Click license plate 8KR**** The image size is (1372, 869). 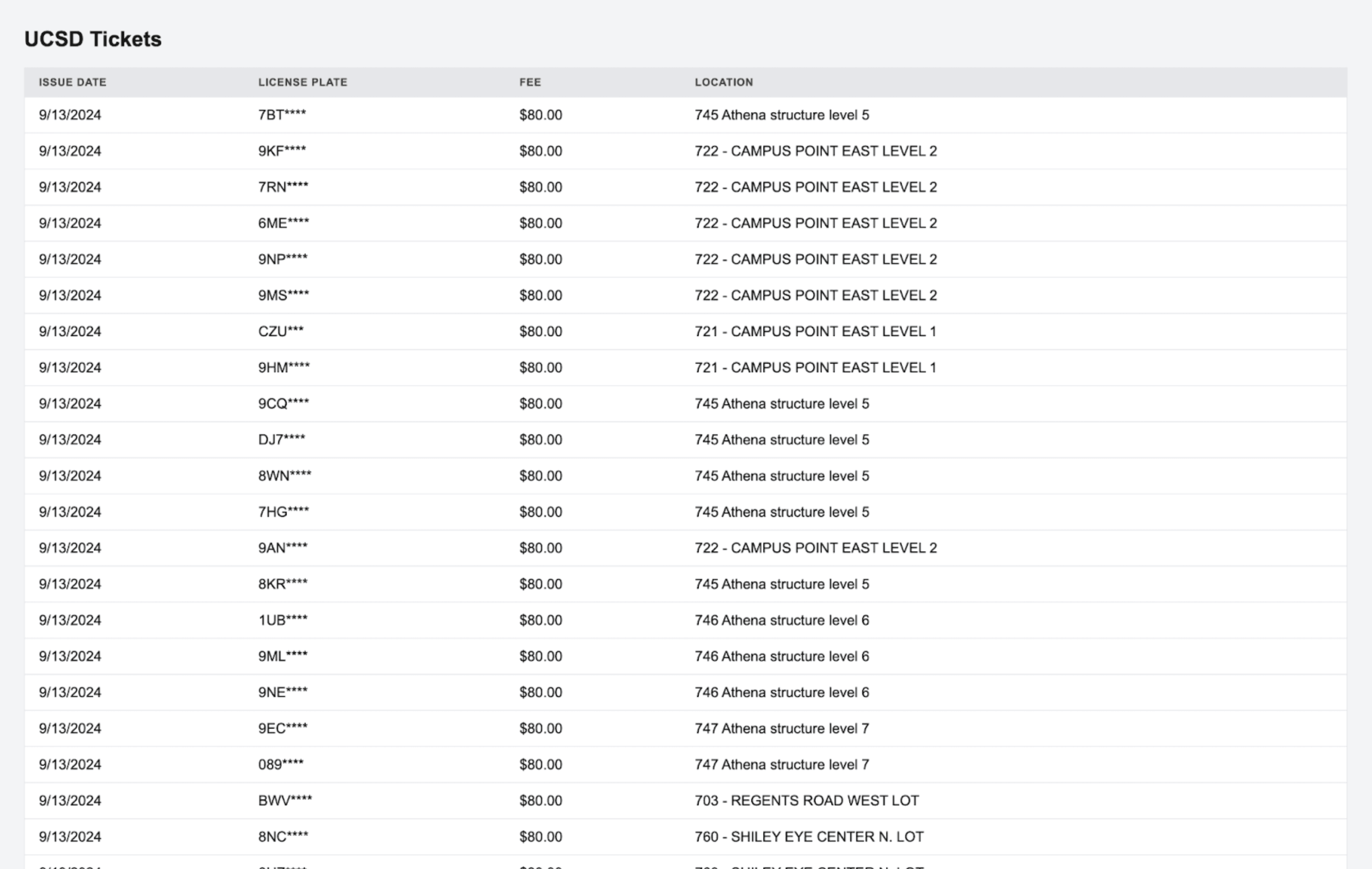(283, 584)
